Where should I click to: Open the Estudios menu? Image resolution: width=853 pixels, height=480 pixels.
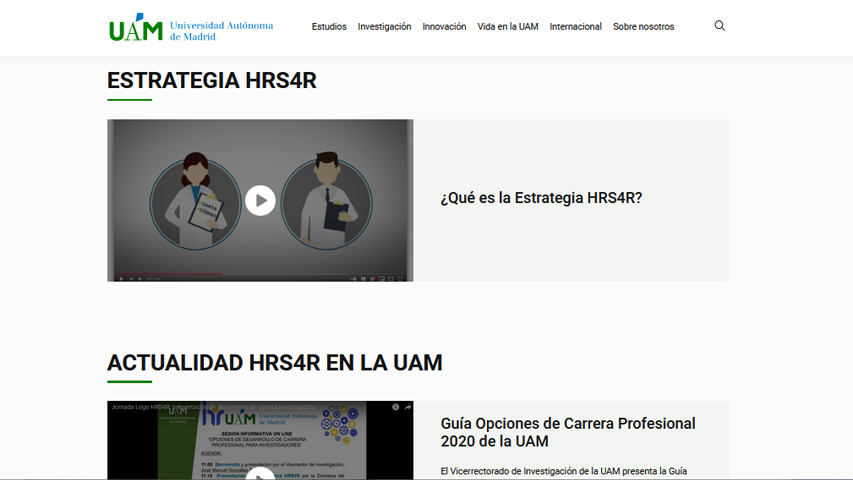point(329,27)
